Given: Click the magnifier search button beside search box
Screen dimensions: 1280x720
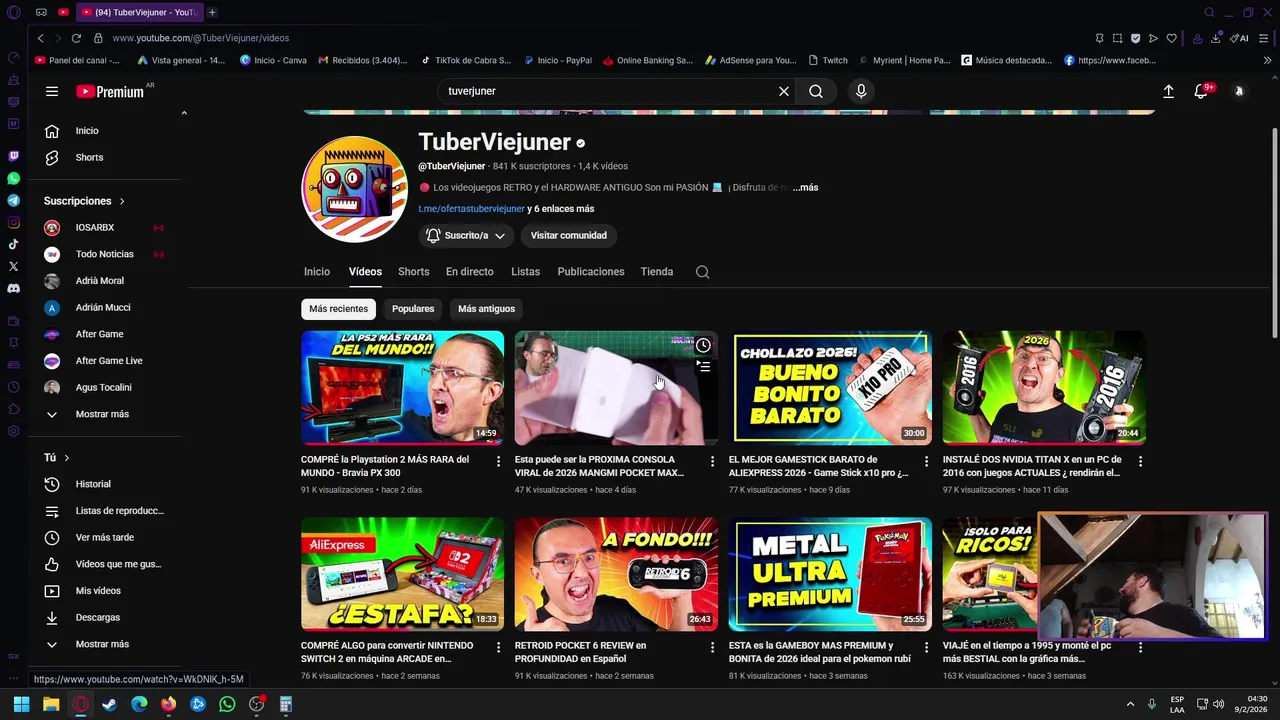Looking at the screenshot, I should (816, 91).
